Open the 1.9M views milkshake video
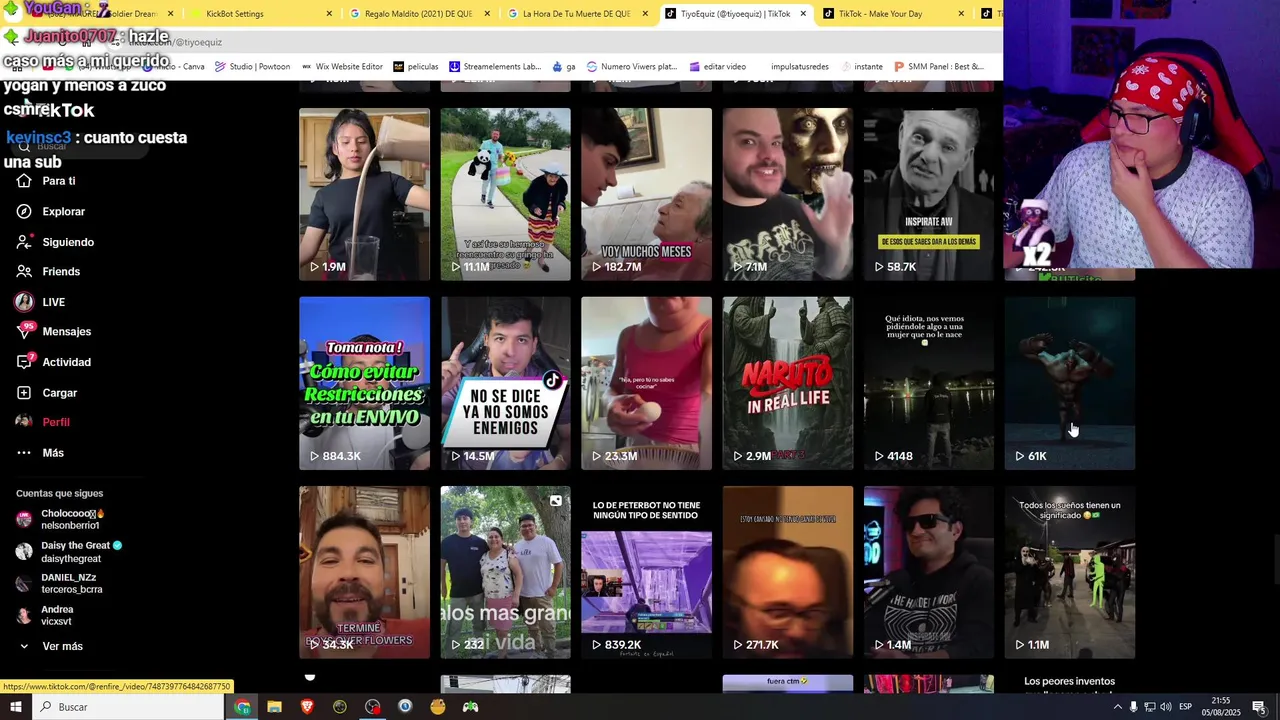The image size is (1280, 720). tap(364, 194)
